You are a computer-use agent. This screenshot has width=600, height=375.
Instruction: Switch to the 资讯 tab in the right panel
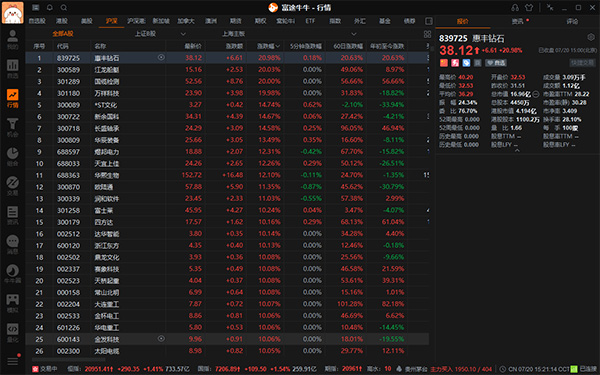pyautogui.click(x=517, y=21)
